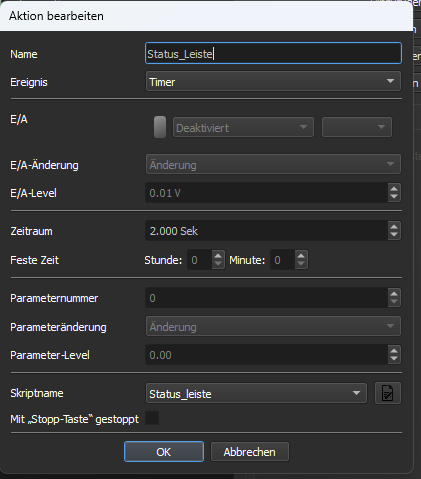421x479 pixels.
Task: Increase E/A-Level with the up arrow
Action: pos(394,188)
